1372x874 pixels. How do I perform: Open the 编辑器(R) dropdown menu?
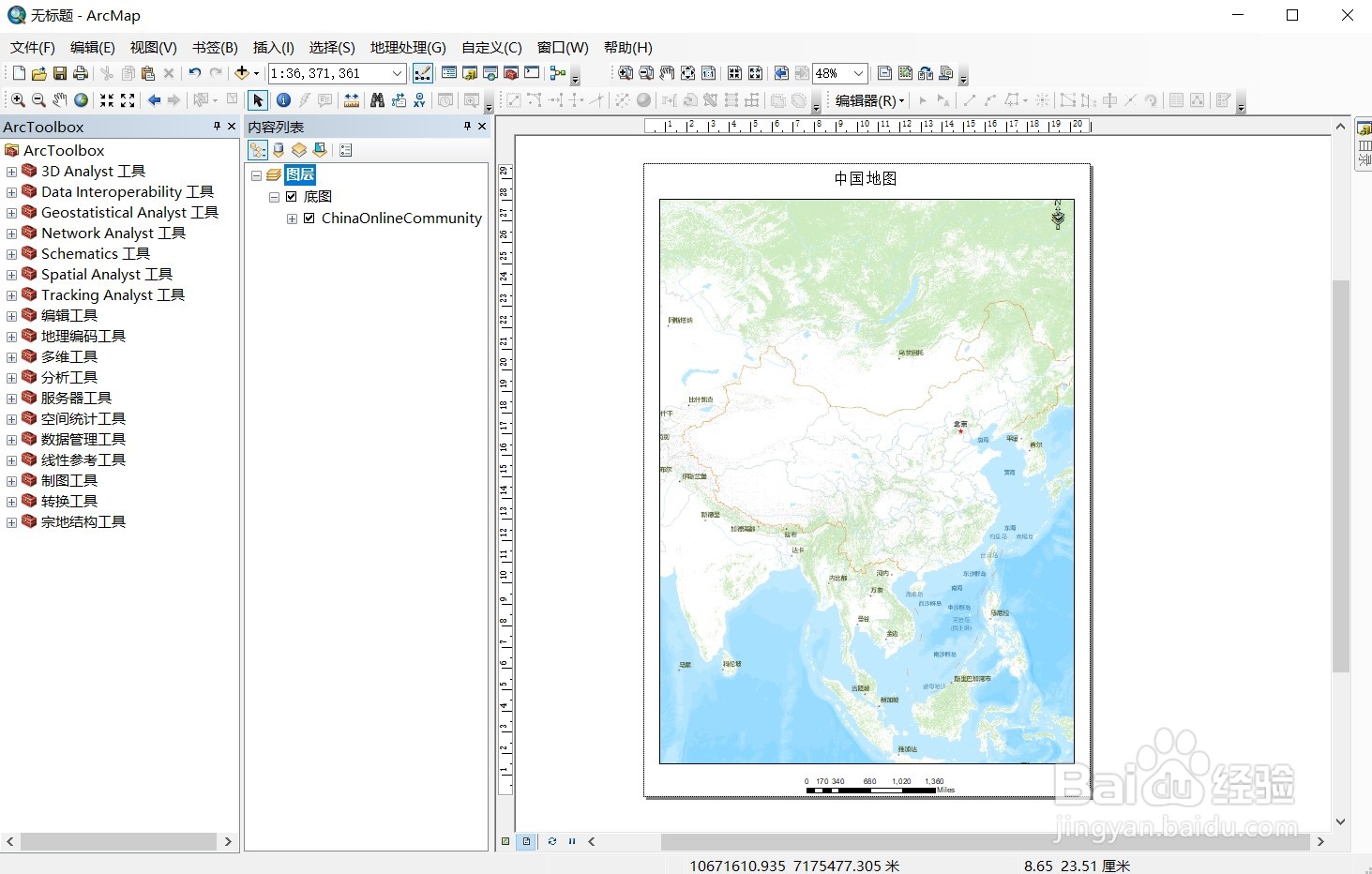coord(869,100)
